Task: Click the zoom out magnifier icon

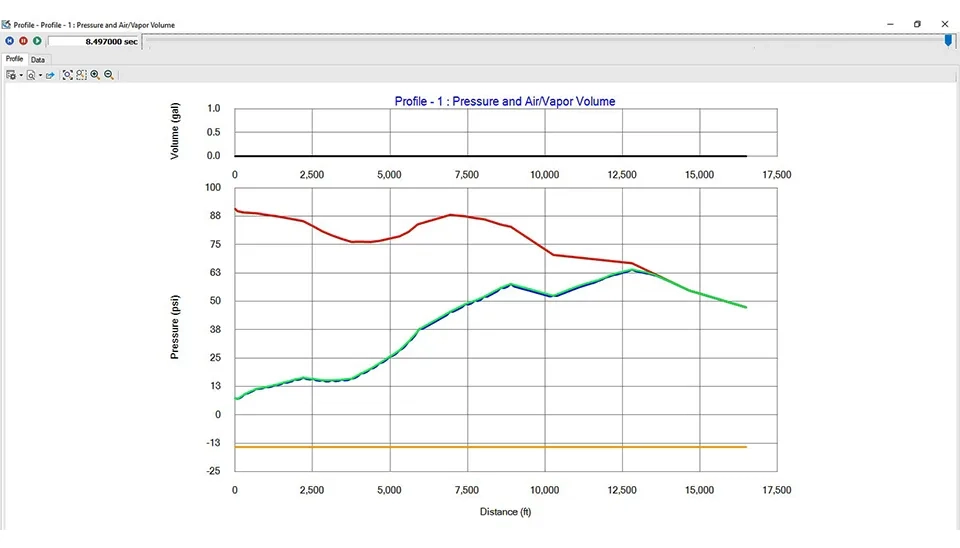Action: (109, 75)
